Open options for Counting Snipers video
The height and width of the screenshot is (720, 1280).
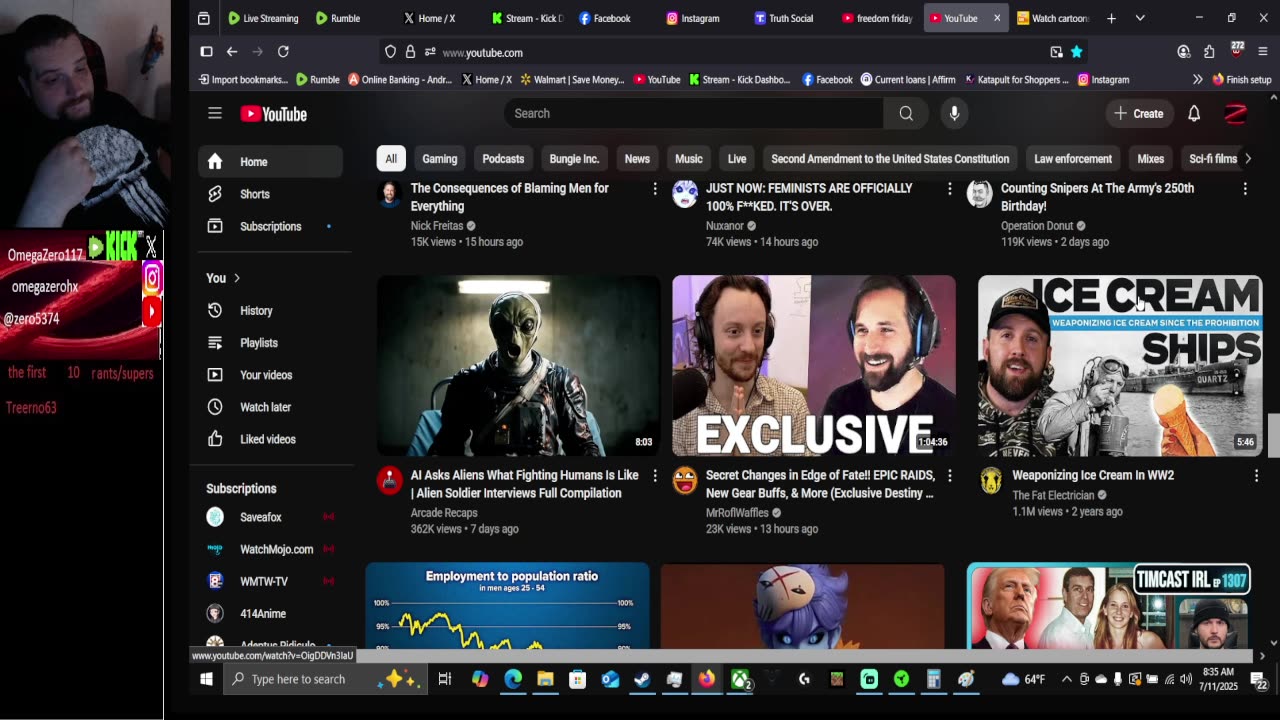pos(1245,189)
